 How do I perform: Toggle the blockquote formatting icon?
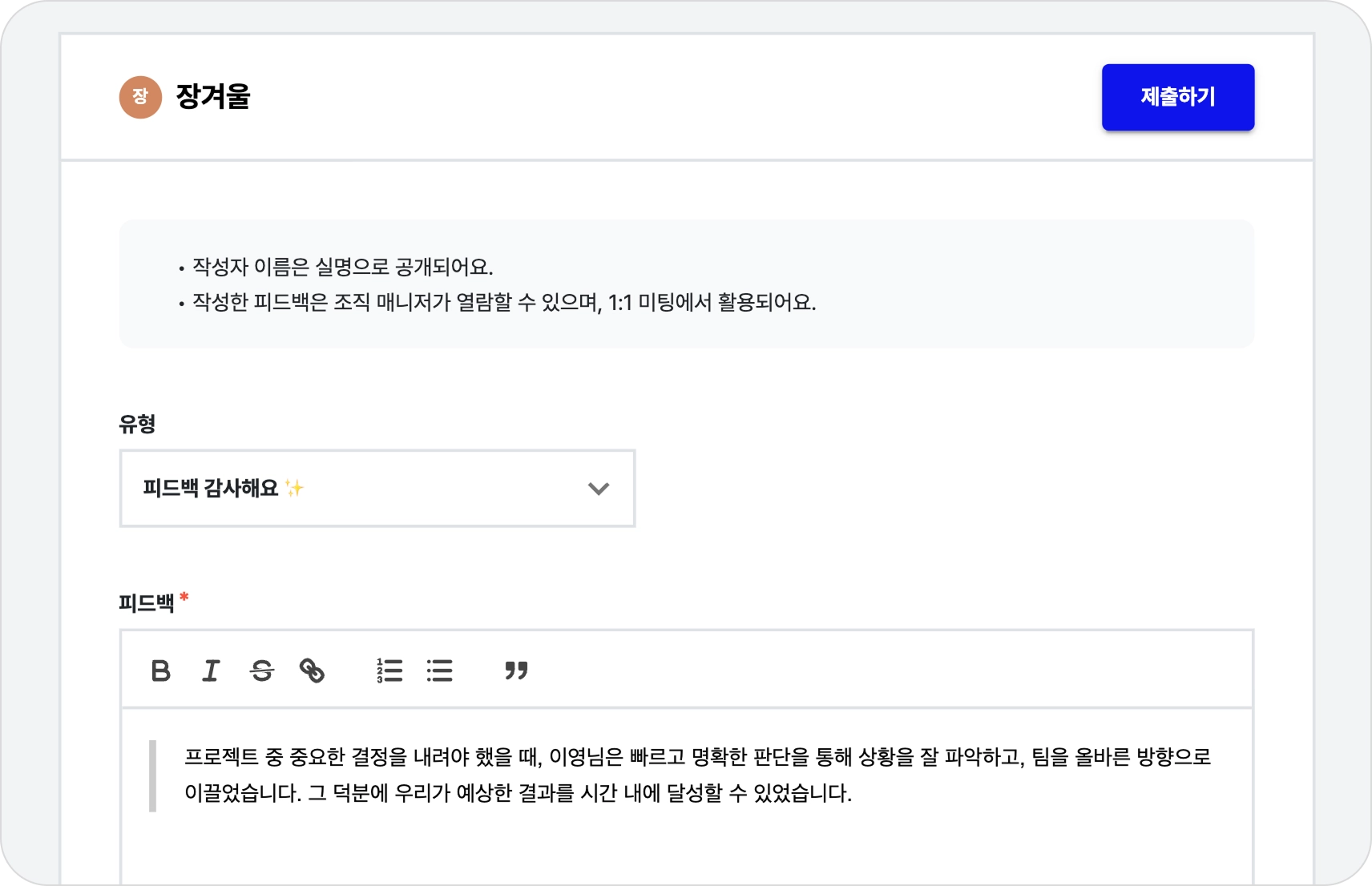[516, 671]
